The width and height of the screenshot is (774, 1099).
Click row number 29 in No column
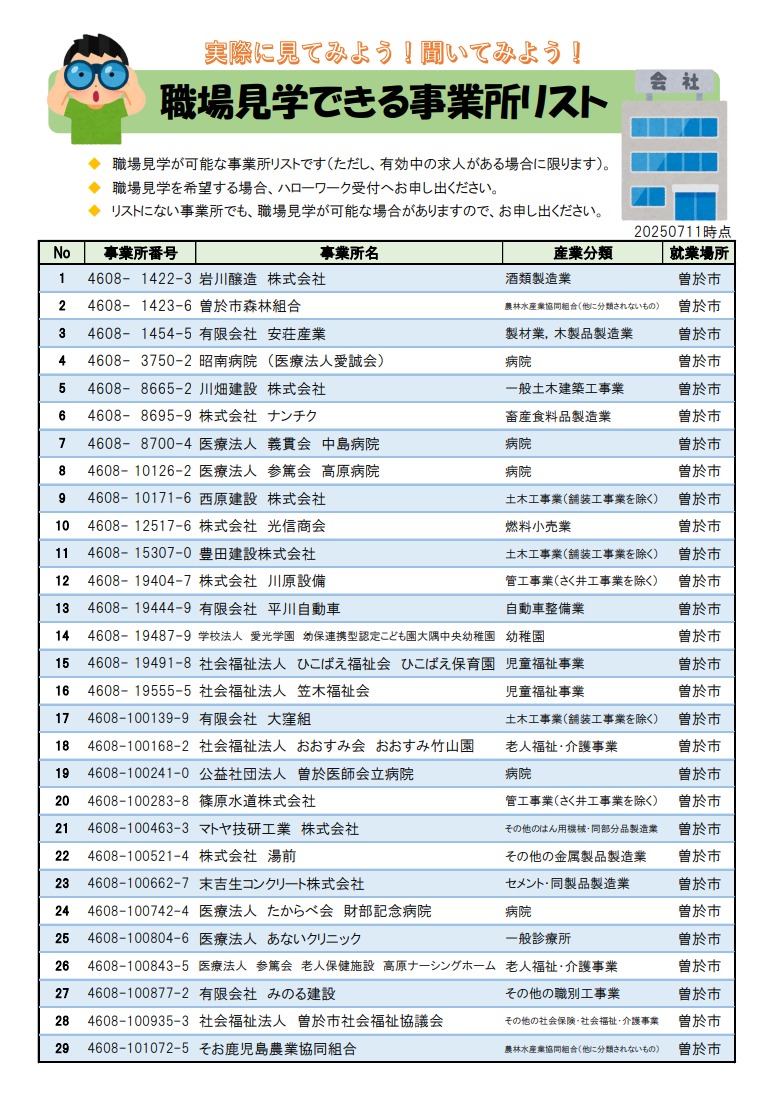62,1049
